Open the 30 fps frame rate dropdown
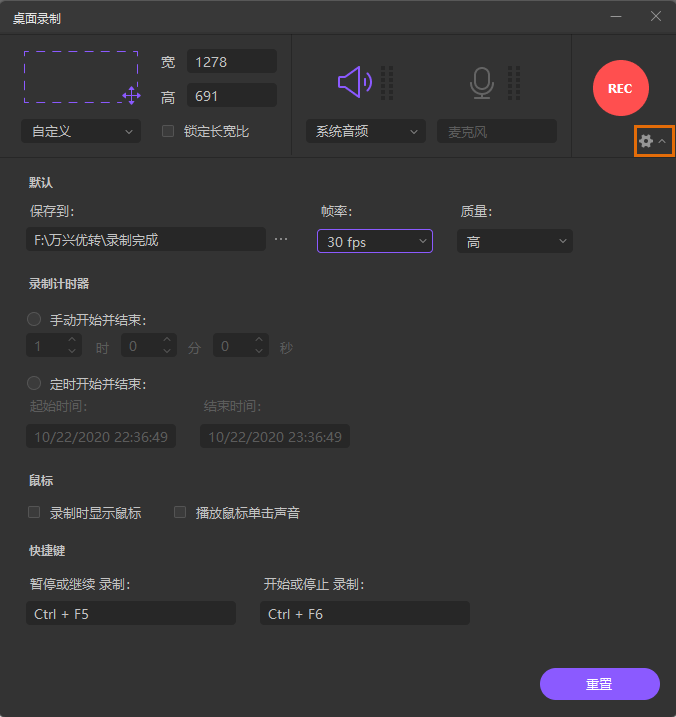 (x=374, y=241)
